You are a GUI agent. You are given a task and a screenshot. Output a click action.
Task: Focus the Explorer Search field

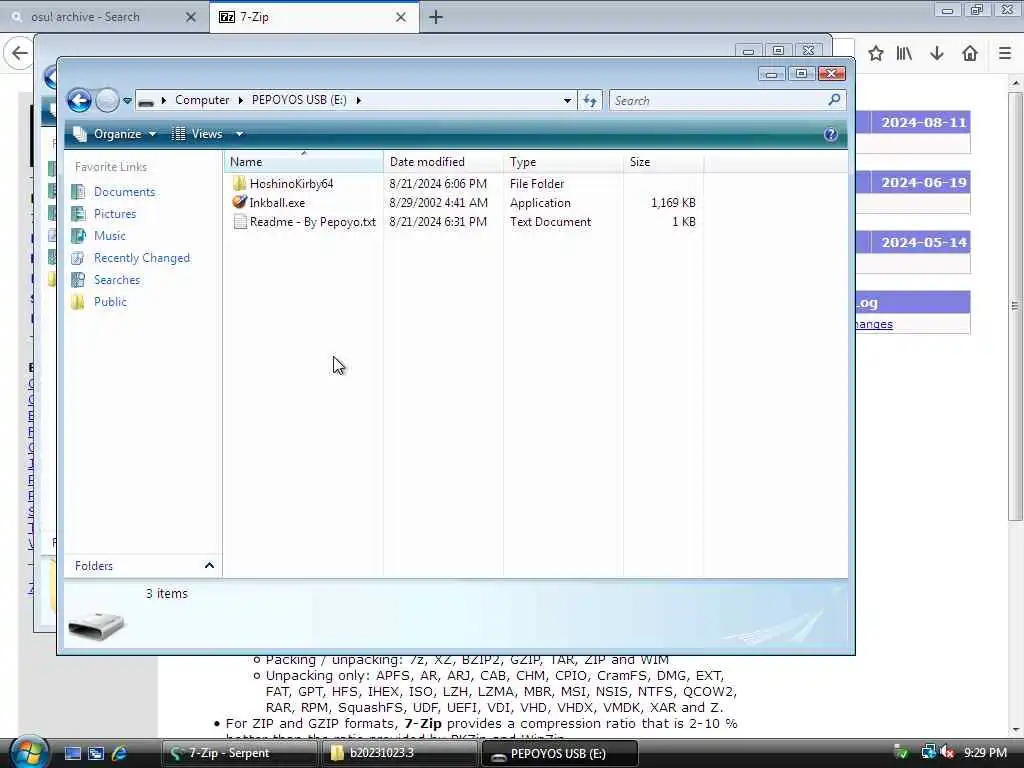click(718, 101)
